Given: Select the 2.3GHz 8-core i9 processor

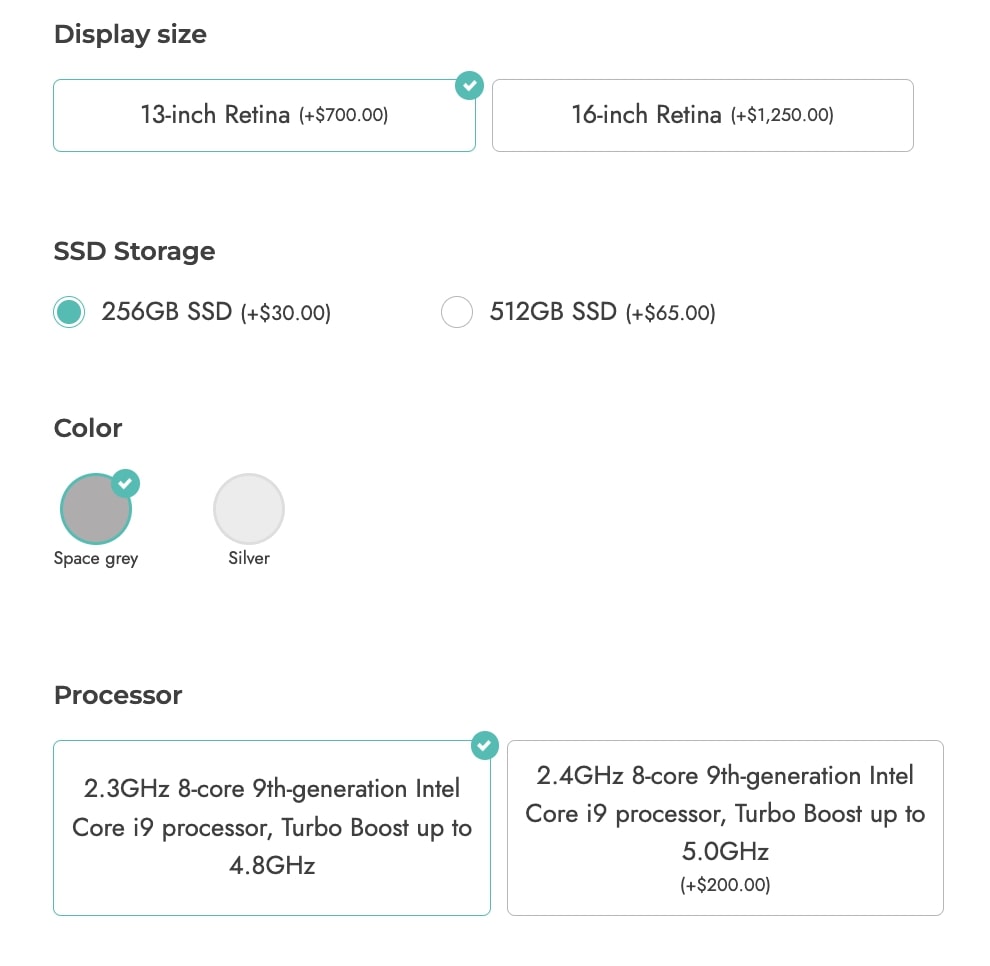Looking at the screenshot, I should click(271, 828).
